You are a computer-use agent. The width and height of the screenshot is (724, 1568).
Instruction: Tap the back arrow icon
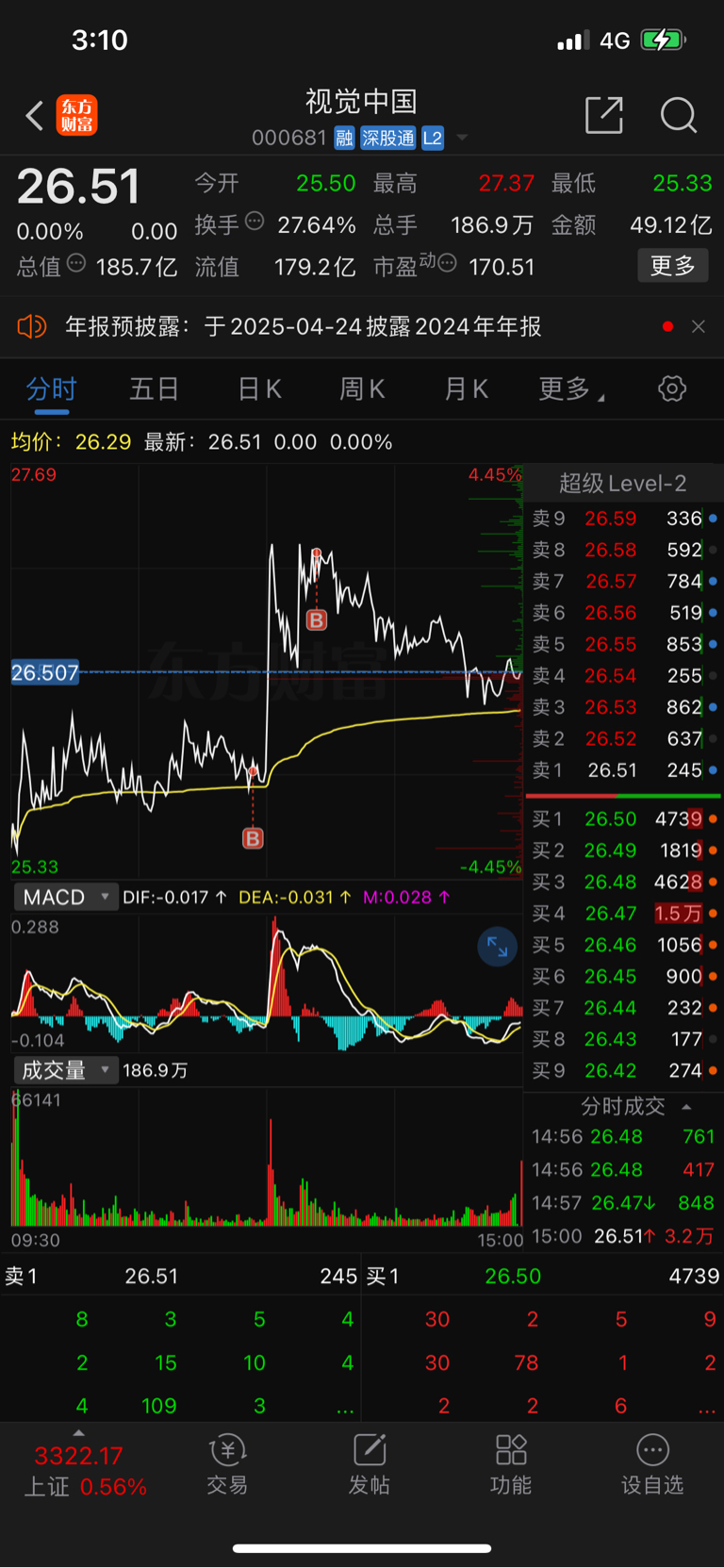(35, 116)
